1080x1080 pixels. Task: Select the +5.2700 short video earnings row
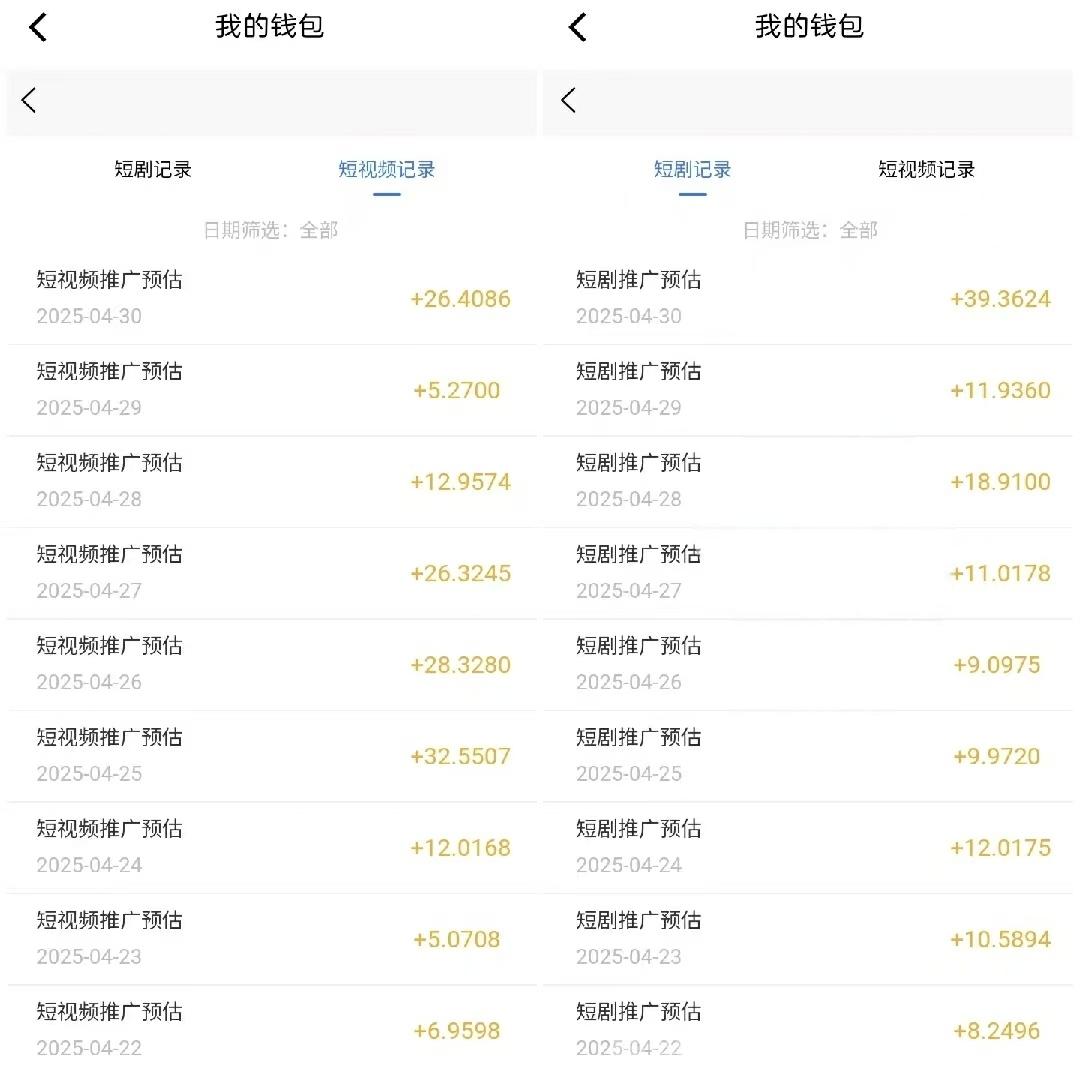[271, 390]
